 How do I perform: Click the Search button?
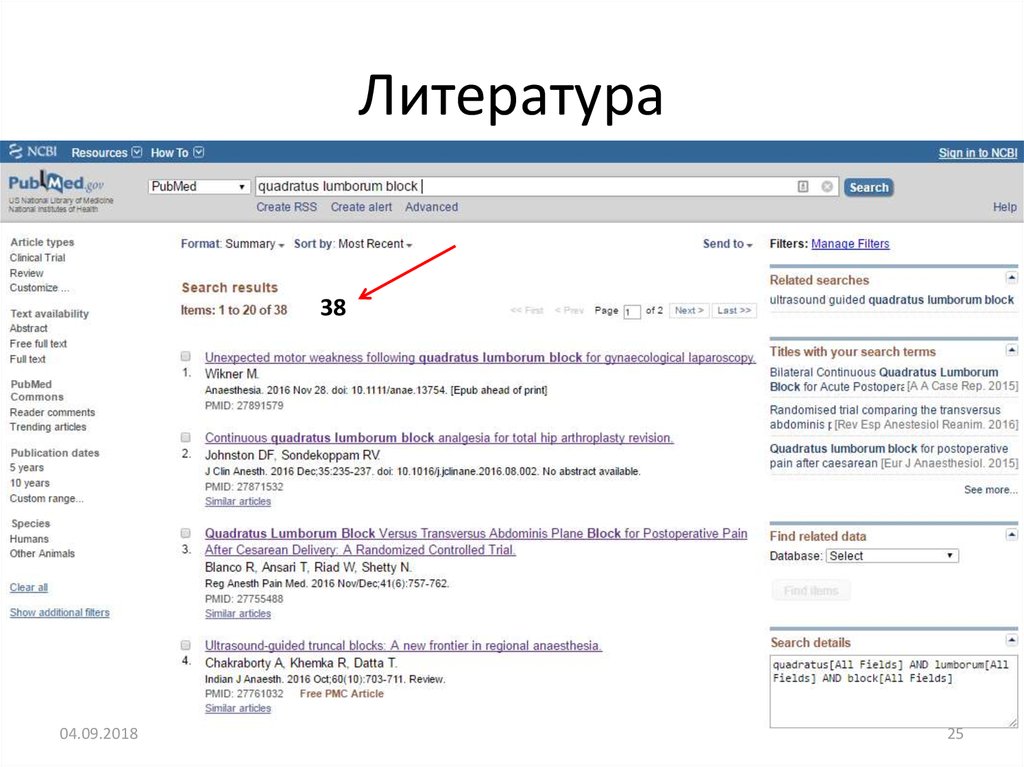867,186
